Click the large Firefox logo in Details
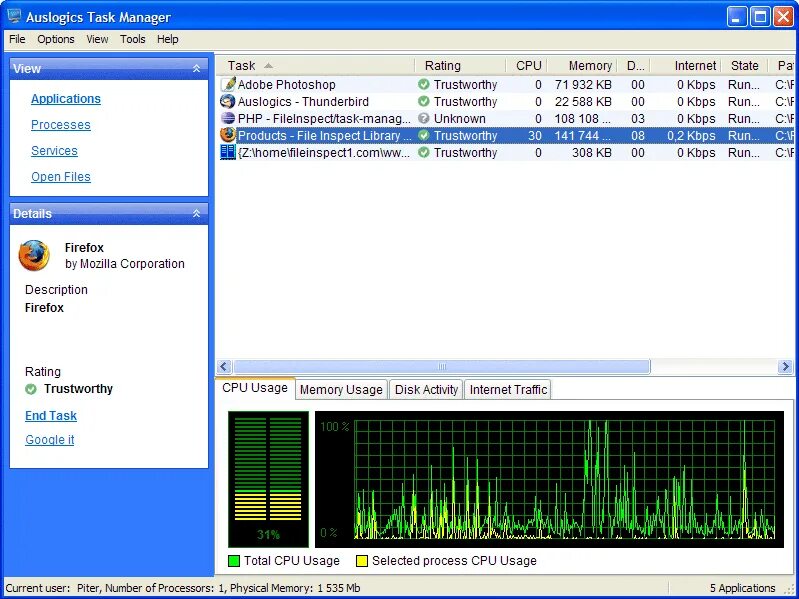 tap(34, 255)
